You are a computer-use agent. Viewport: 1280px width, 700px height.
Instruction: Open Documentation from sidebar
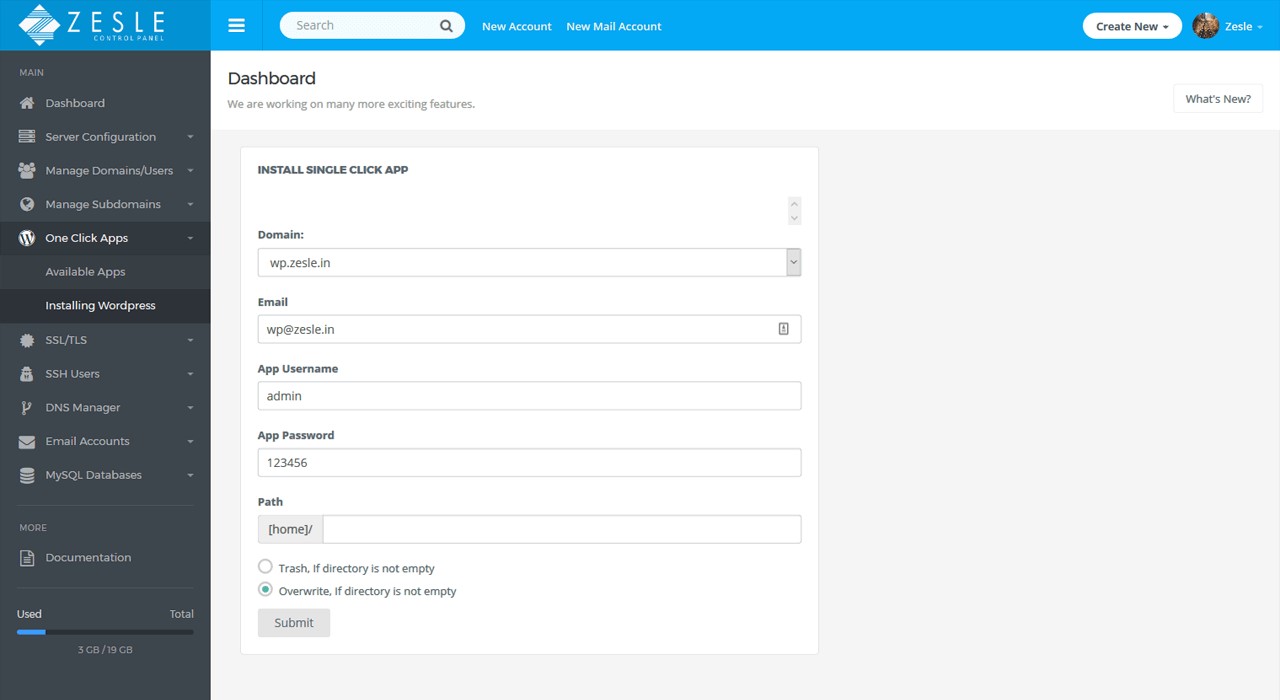pyautogui.click(x=88, y=558)
